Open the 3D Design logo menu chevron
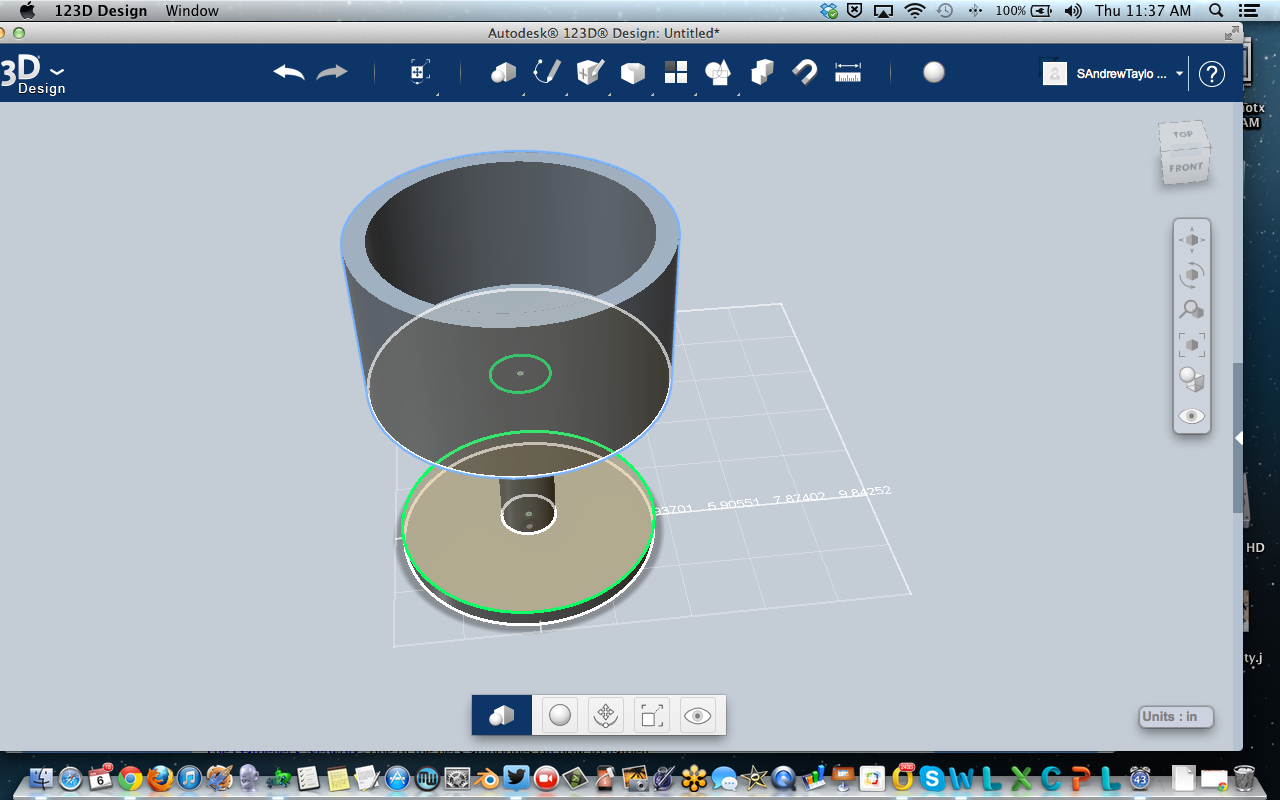 pos(57,72)
